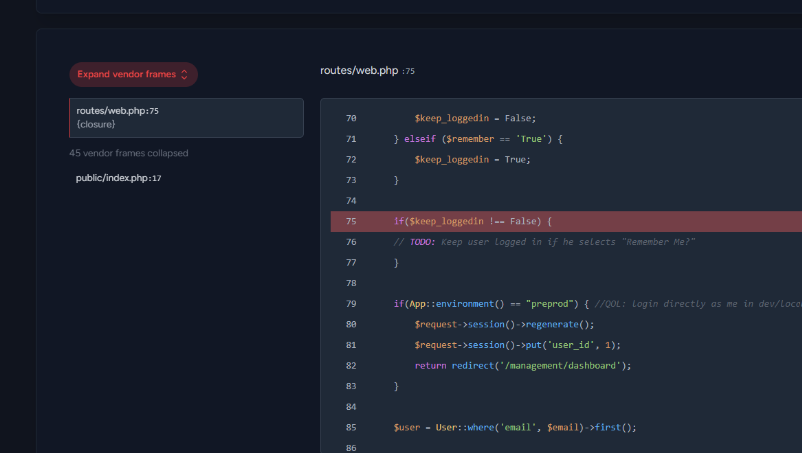Select the public/index.php:17 stack frame
The image size is (802, 453).
coord(119,178)
